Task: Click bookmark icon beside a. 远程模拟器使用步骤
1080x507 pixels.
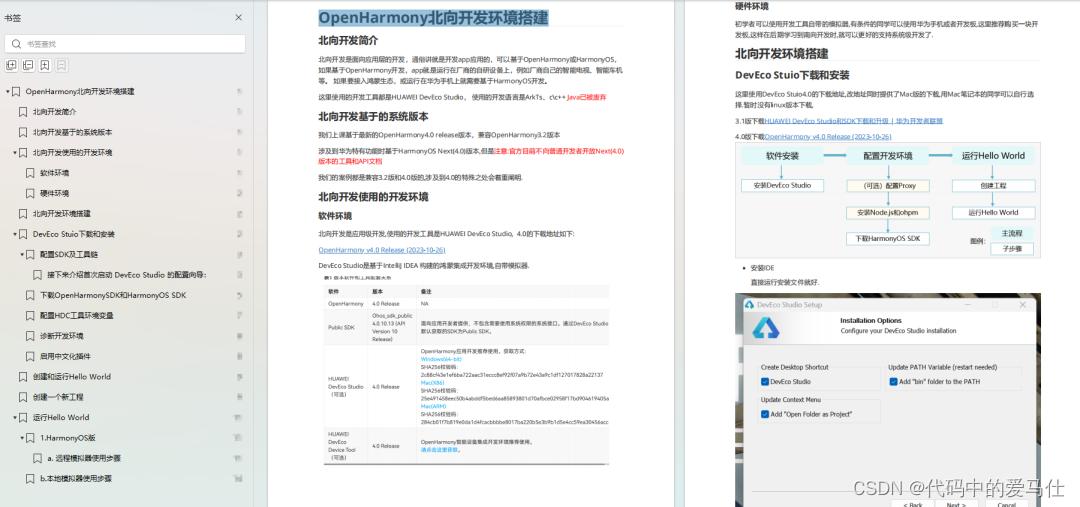Action: [37, 458]
